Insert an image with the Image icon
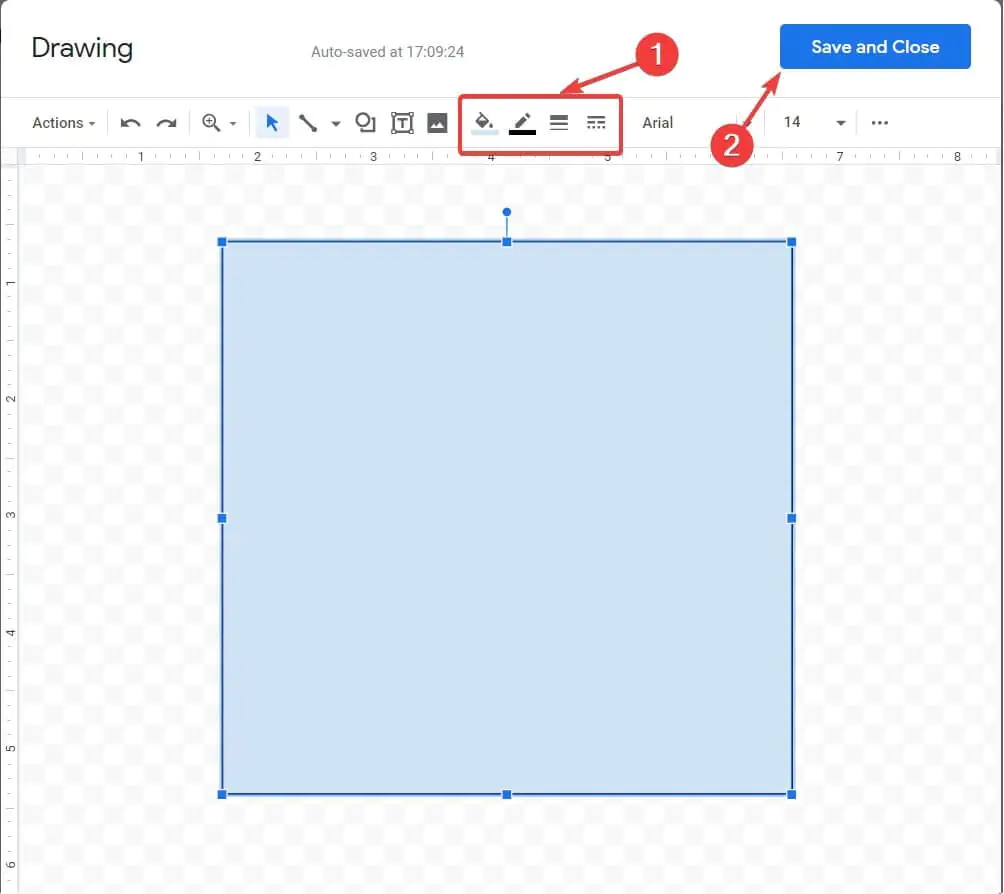 click(x=437, y=122)
